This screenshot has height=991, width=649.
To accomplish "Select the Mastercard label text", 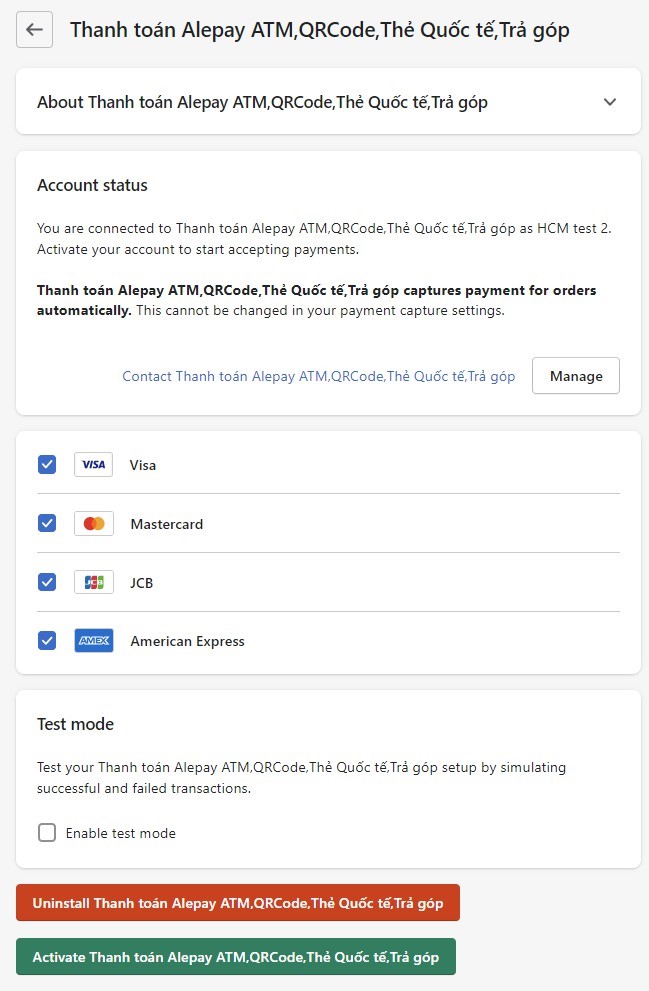I will (x=167, y=524).
